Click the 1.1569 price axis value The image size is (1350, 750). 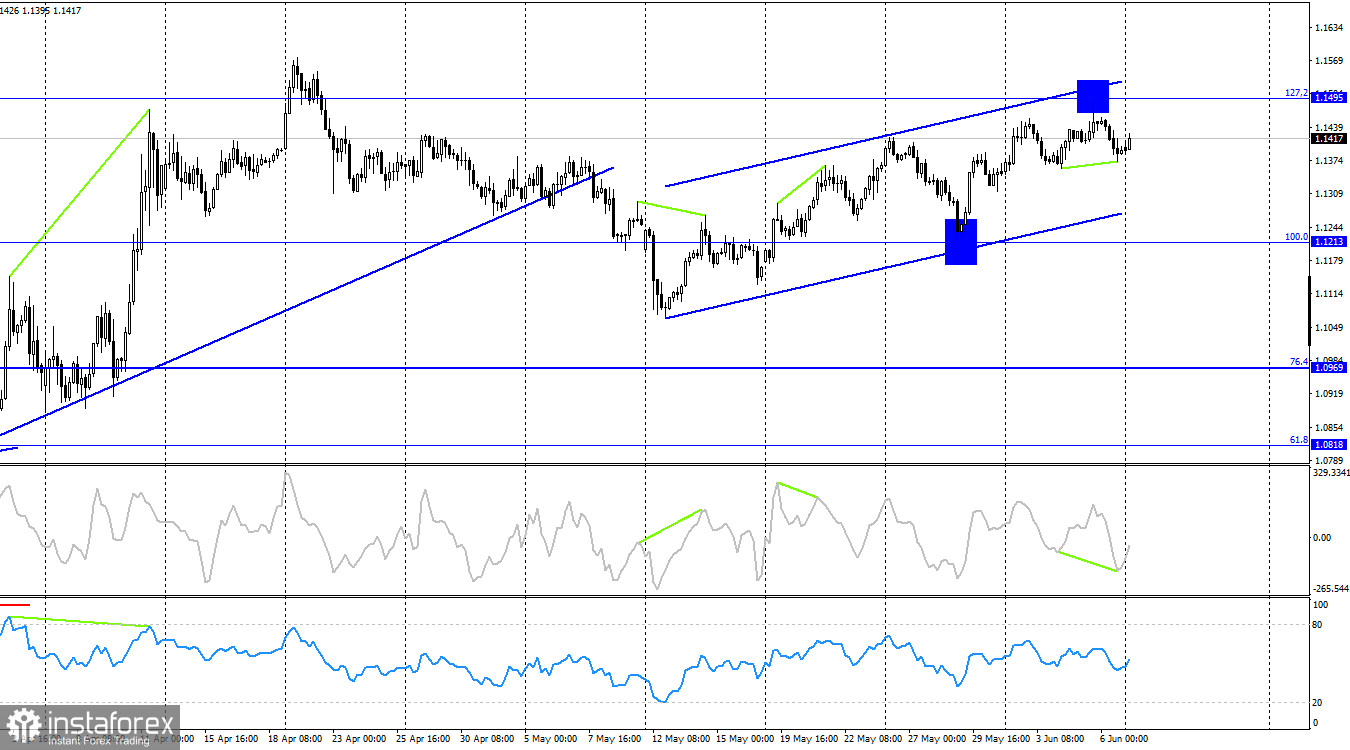[1329, 61]
